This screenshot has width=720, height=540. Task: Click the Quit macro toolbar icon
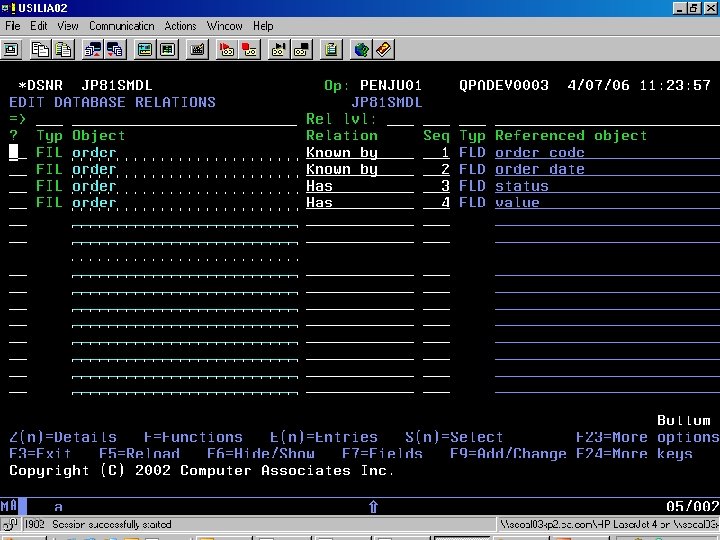(302, 50)
